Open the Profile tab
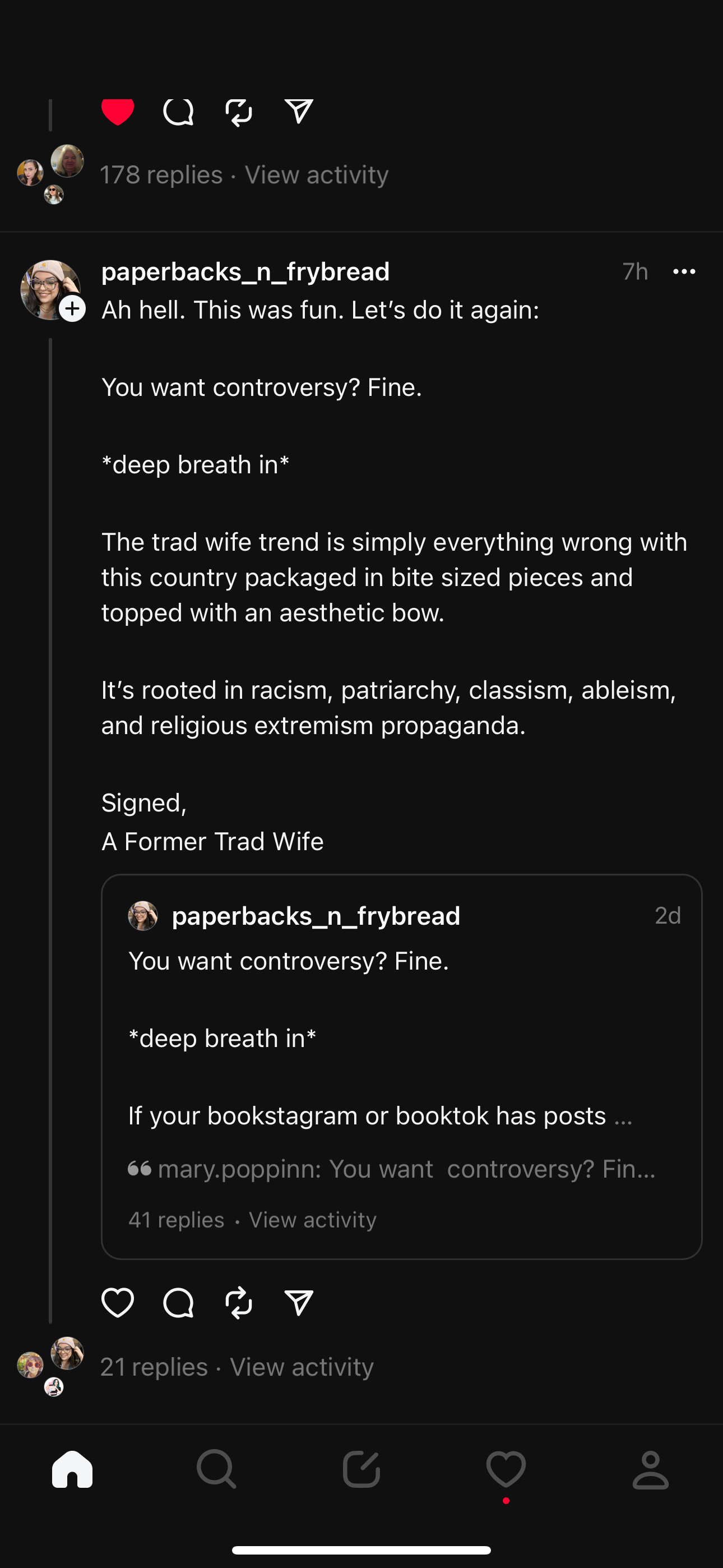This screenshot has width=723, height=1568. [651, 1469]
